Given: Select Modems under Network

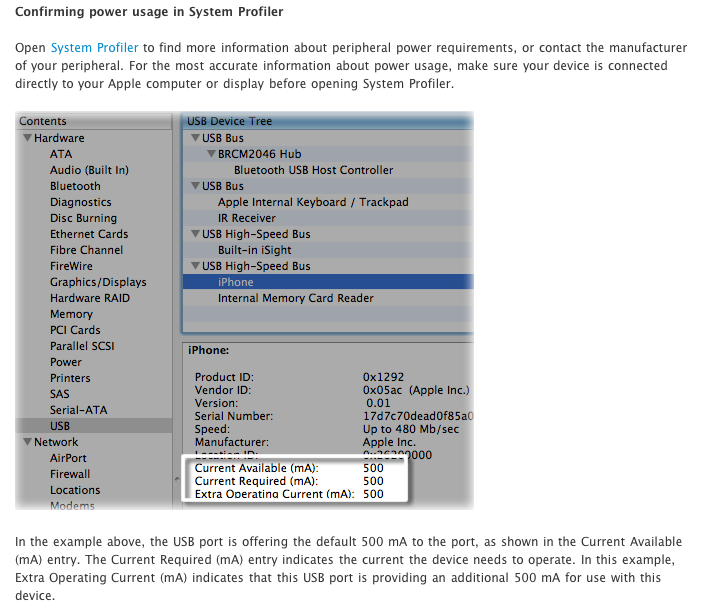Looking at the screenshot, I should coord(72,505).
